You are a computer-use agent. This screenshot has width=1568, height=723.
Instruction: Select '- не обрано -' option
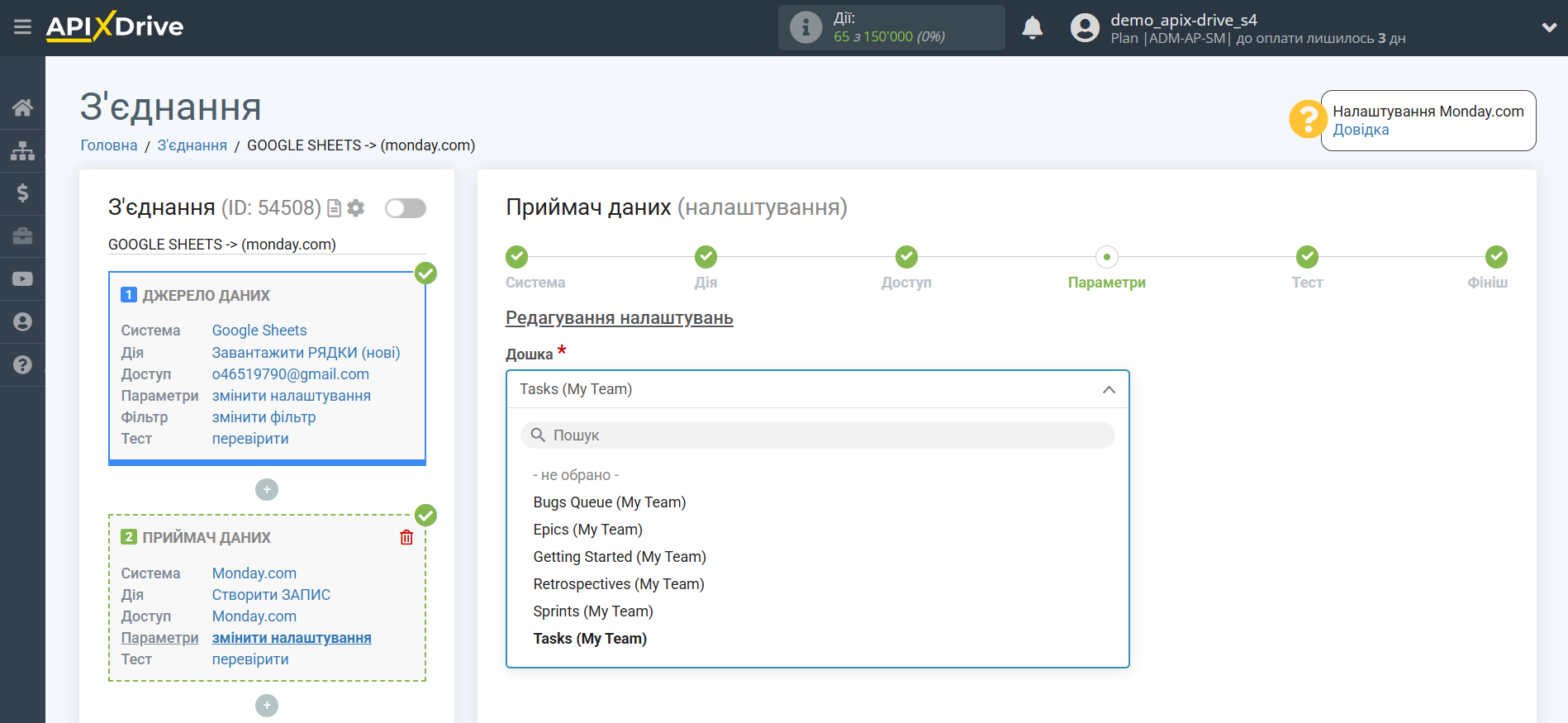point(576,475)
